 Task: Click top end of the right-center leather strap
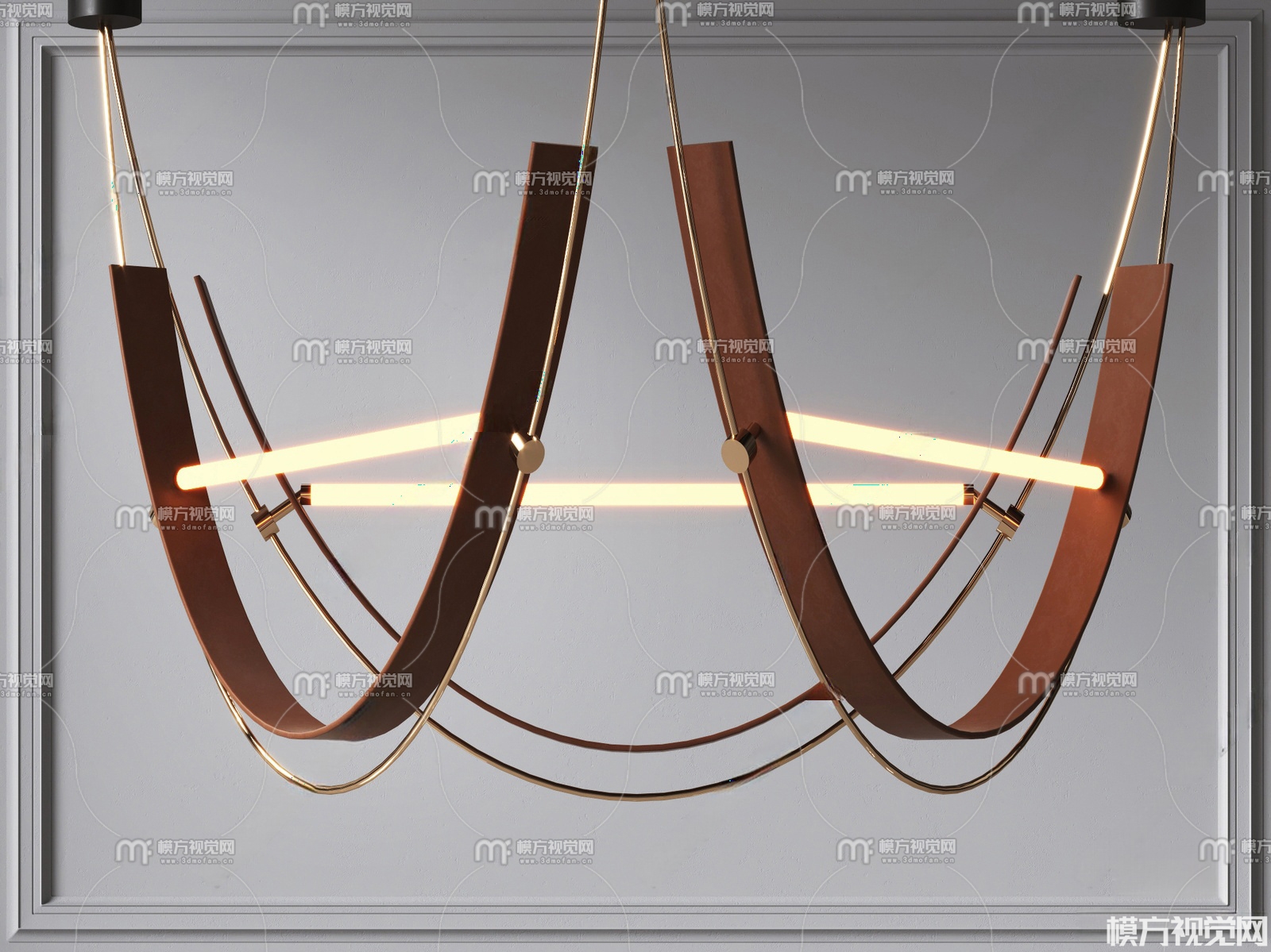pyautogui.click(x=699, y=152)
